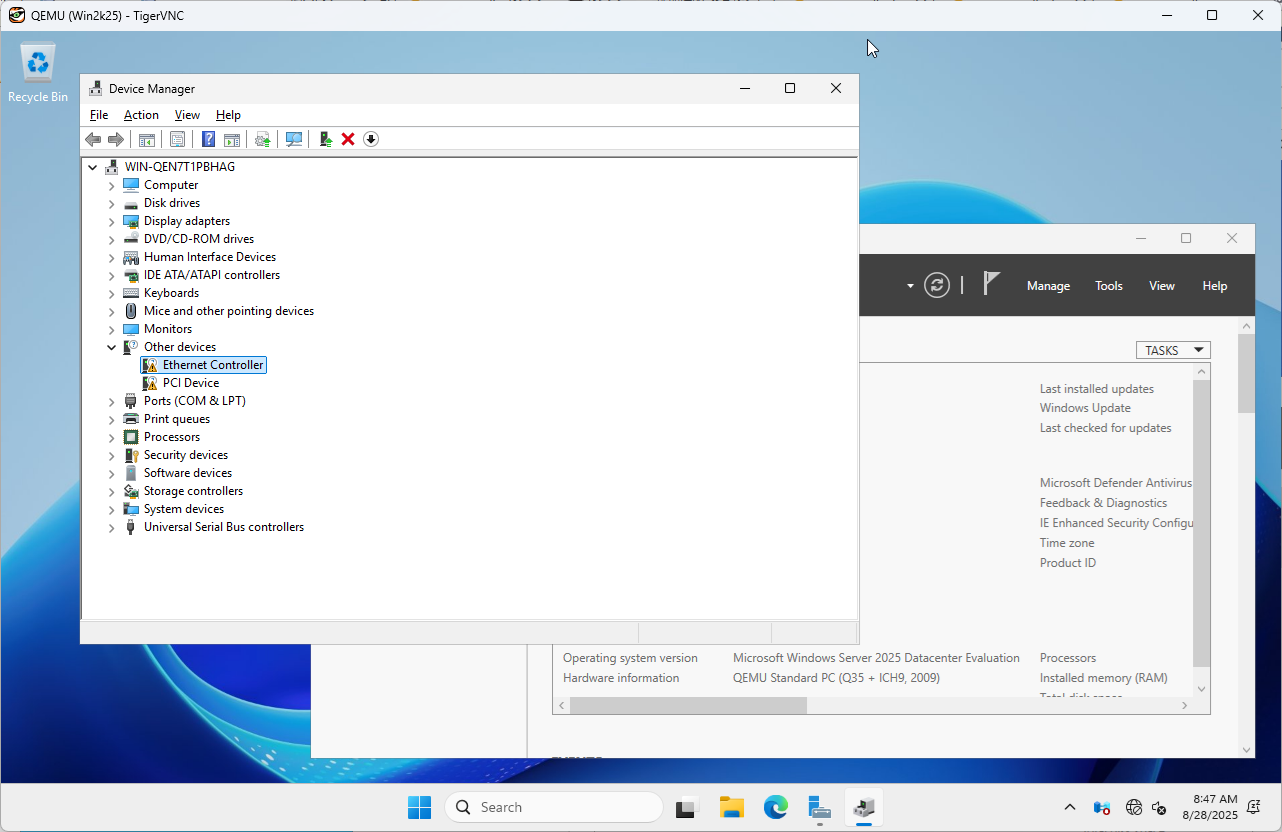Click the red X Uninstall device icon
The image size is (1282, 832).
[x=348, y=139]
